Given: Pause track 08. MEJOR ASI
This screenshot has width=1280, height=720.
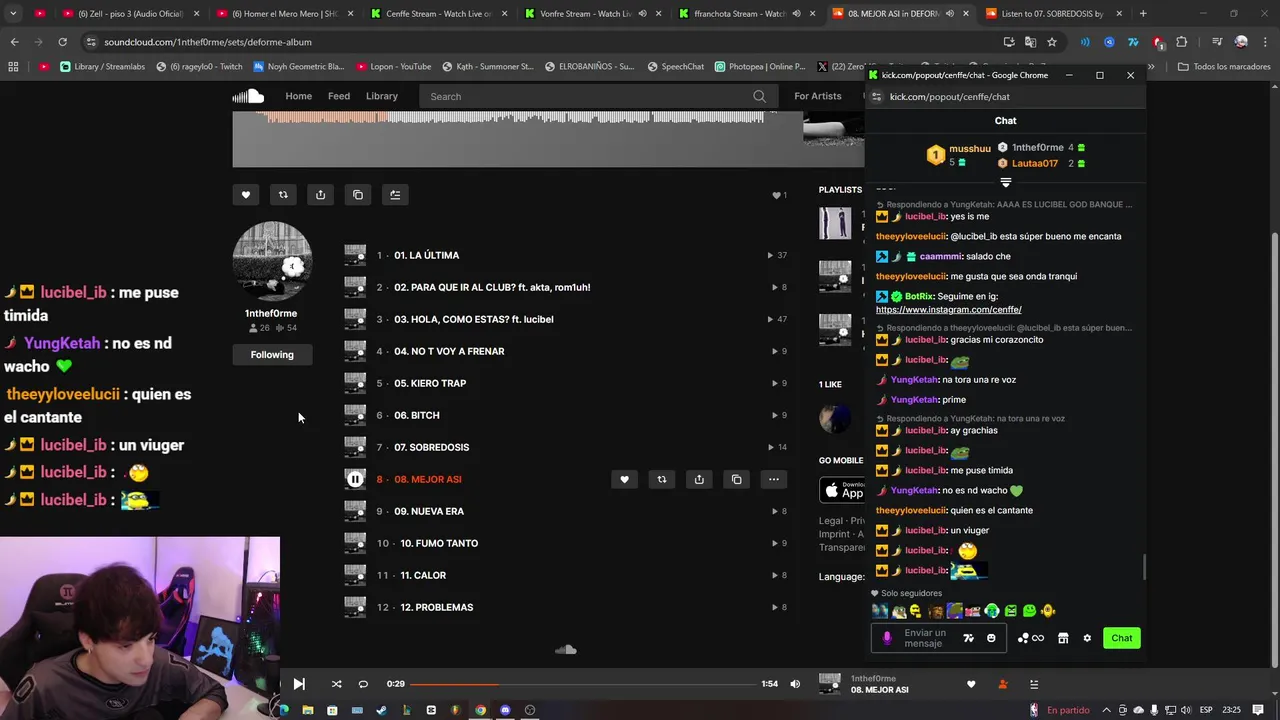Looking at the screenshot, I should click(355, 479).
